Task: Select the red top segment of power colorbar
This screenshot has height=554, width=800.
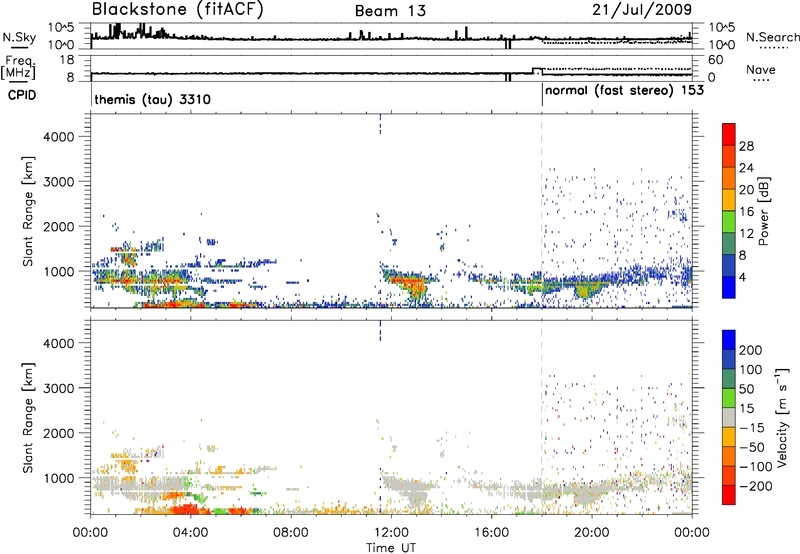Action: click(x=729, y=134)
